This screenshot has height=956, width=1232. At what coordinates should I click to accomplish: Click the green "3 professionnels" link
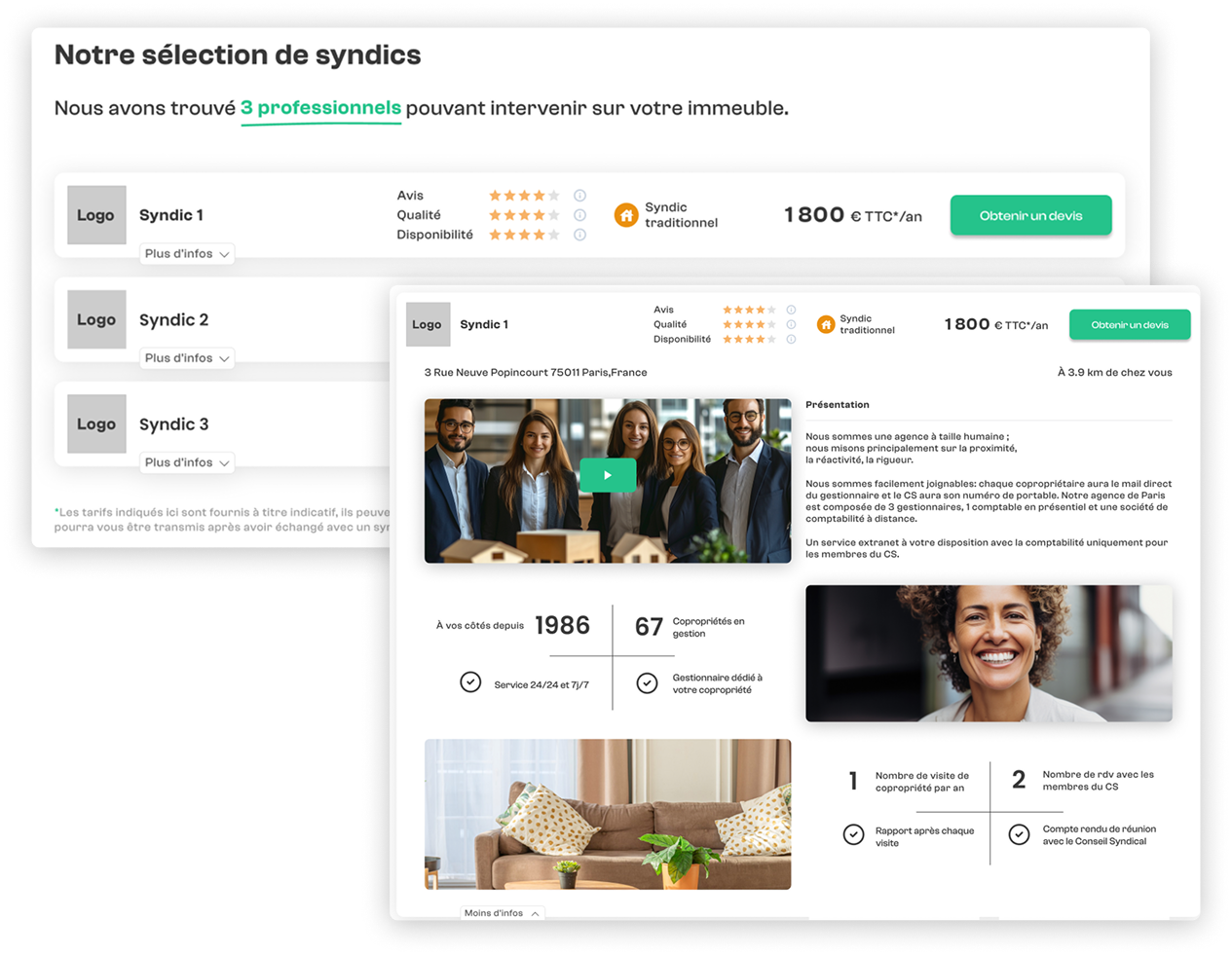(321, 108)
